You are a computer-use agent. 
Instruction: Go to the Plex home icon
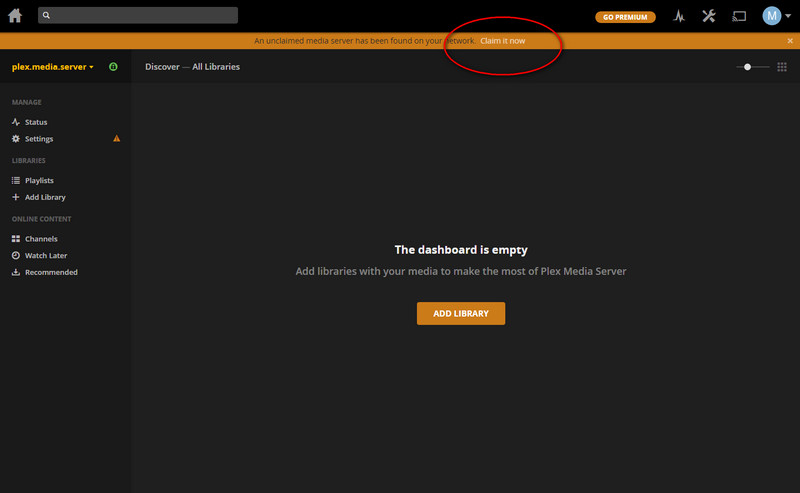click(15, 16)
